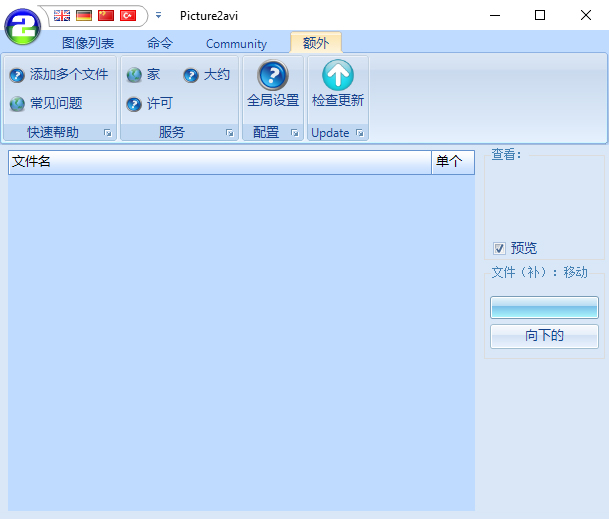Viewport: 609px width, 520px height.
Task: Open the quick access toolbar dropdown arrow
Action: [x=158, y=16]
